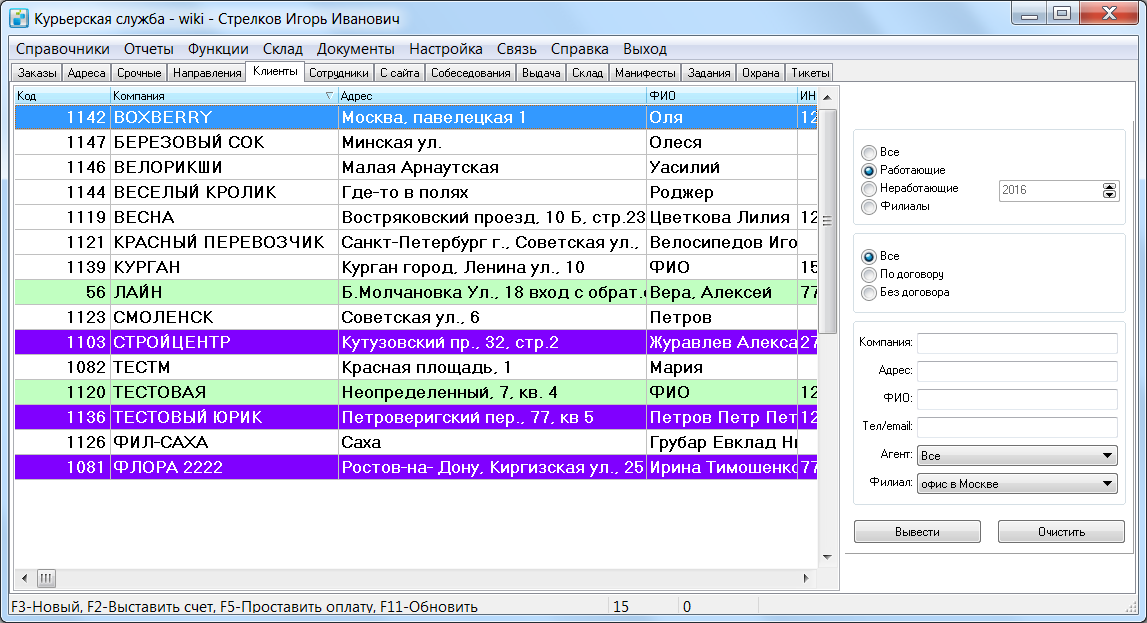The image size is (1147, 623).
Task: Click the Выход menu item
Action: pyautogui.click(x=644, y=49)
